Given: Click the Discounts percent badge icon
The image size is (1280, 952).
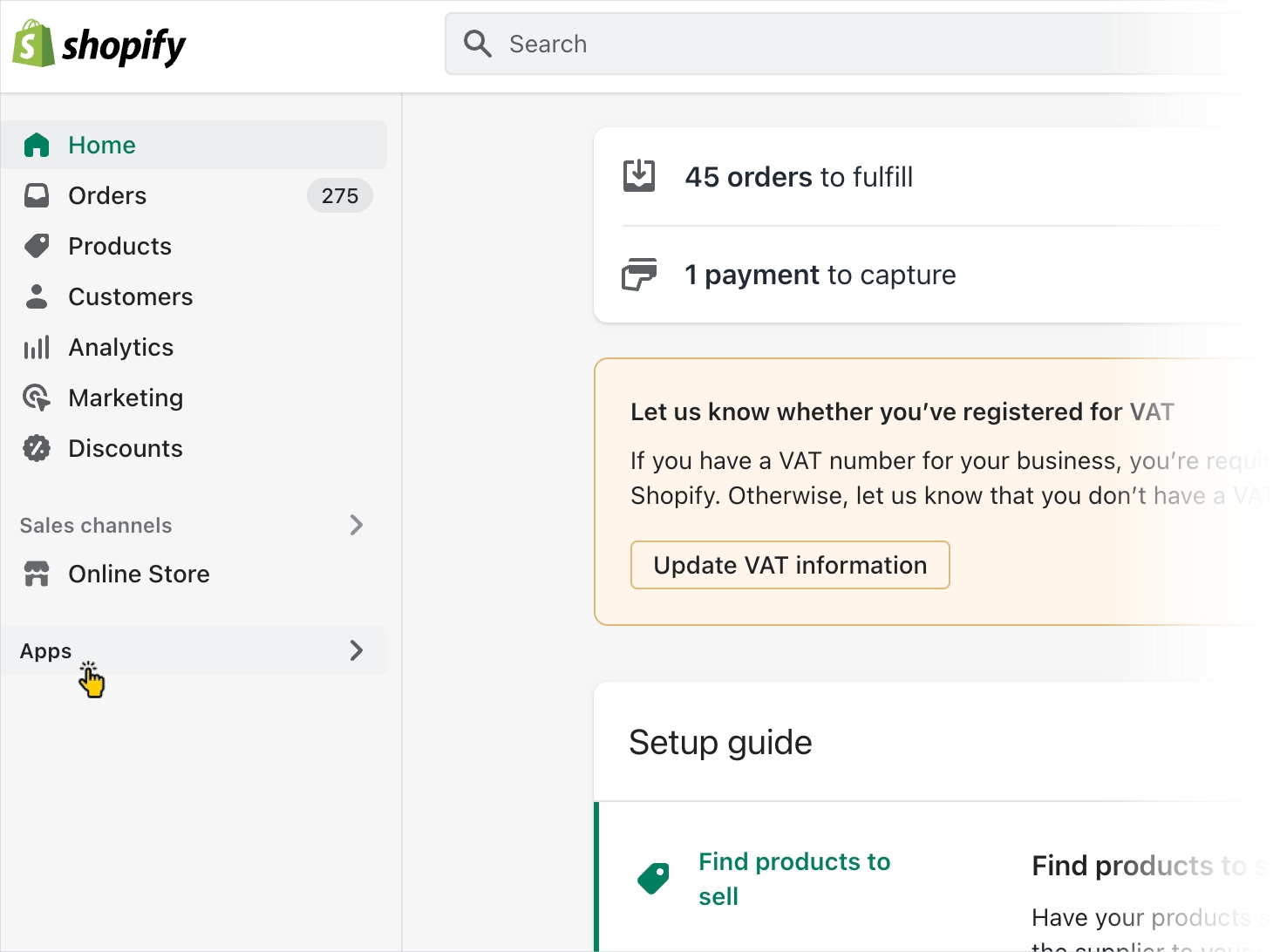Looking at the screenshot, I should (x=37, y=448).
